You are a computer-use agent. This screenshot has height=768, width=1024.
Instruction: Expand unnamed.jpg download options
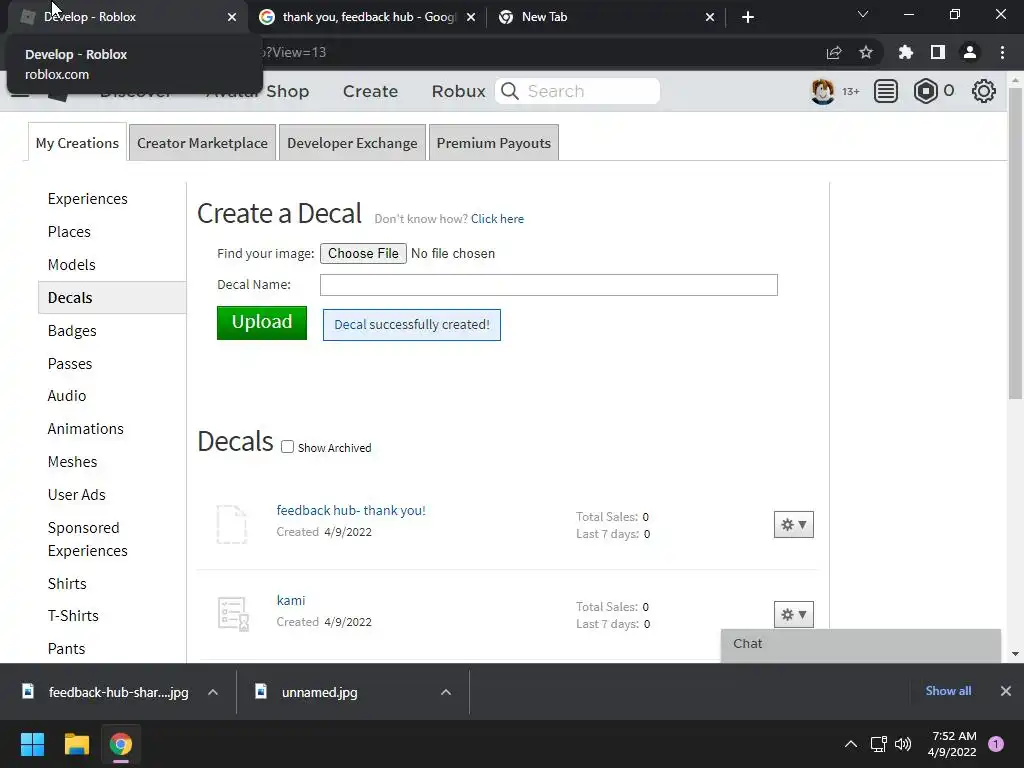[446, 692]
